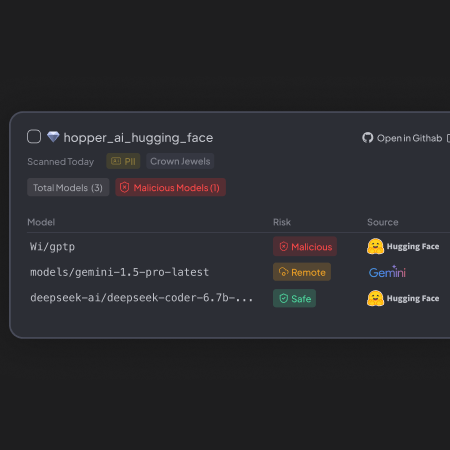Click Hugging Face emoji icon for deepseek-coder
The width and height of the screenshot is (450, 450).
pos(375,298)
